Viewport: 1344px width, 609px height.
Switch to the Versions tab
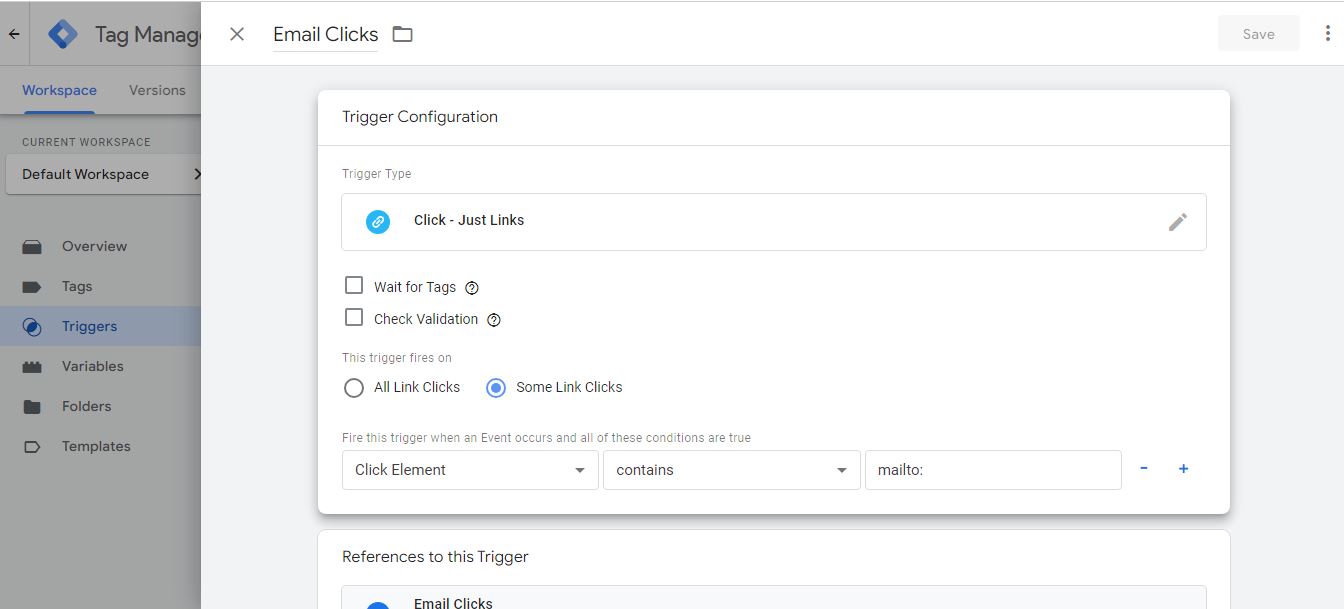point(157,90)
